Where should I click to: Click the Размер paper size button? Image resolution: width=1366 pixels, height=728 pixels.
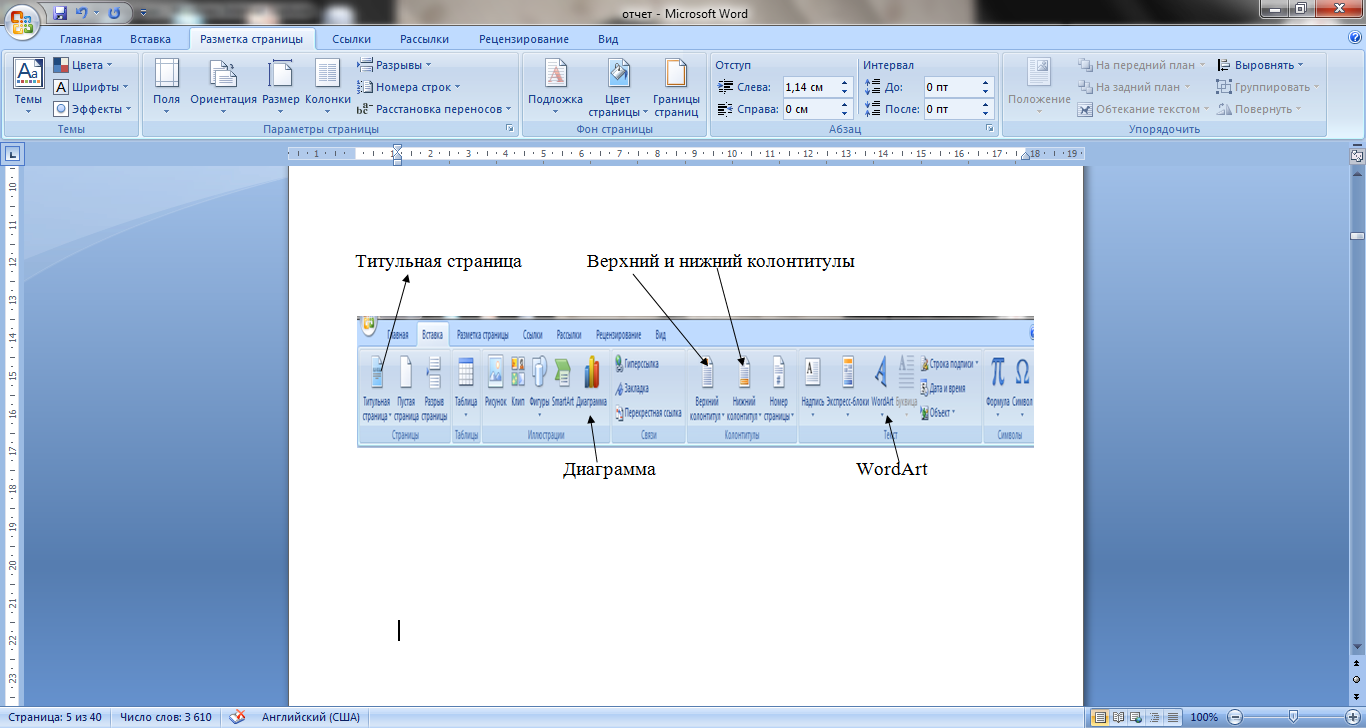click(281, 86)
